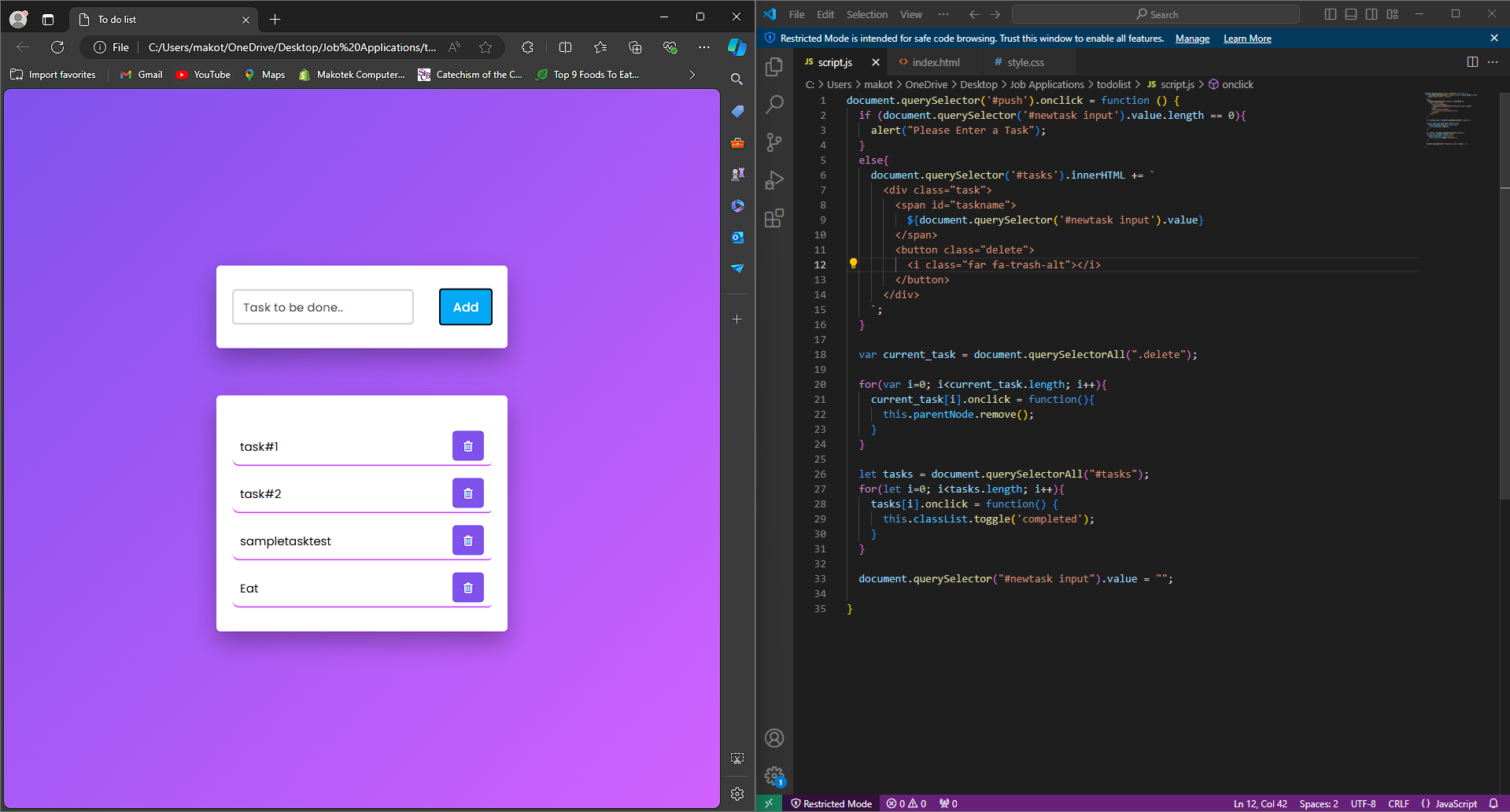
Task: Open the Extensions view
Action: (774, 218)
